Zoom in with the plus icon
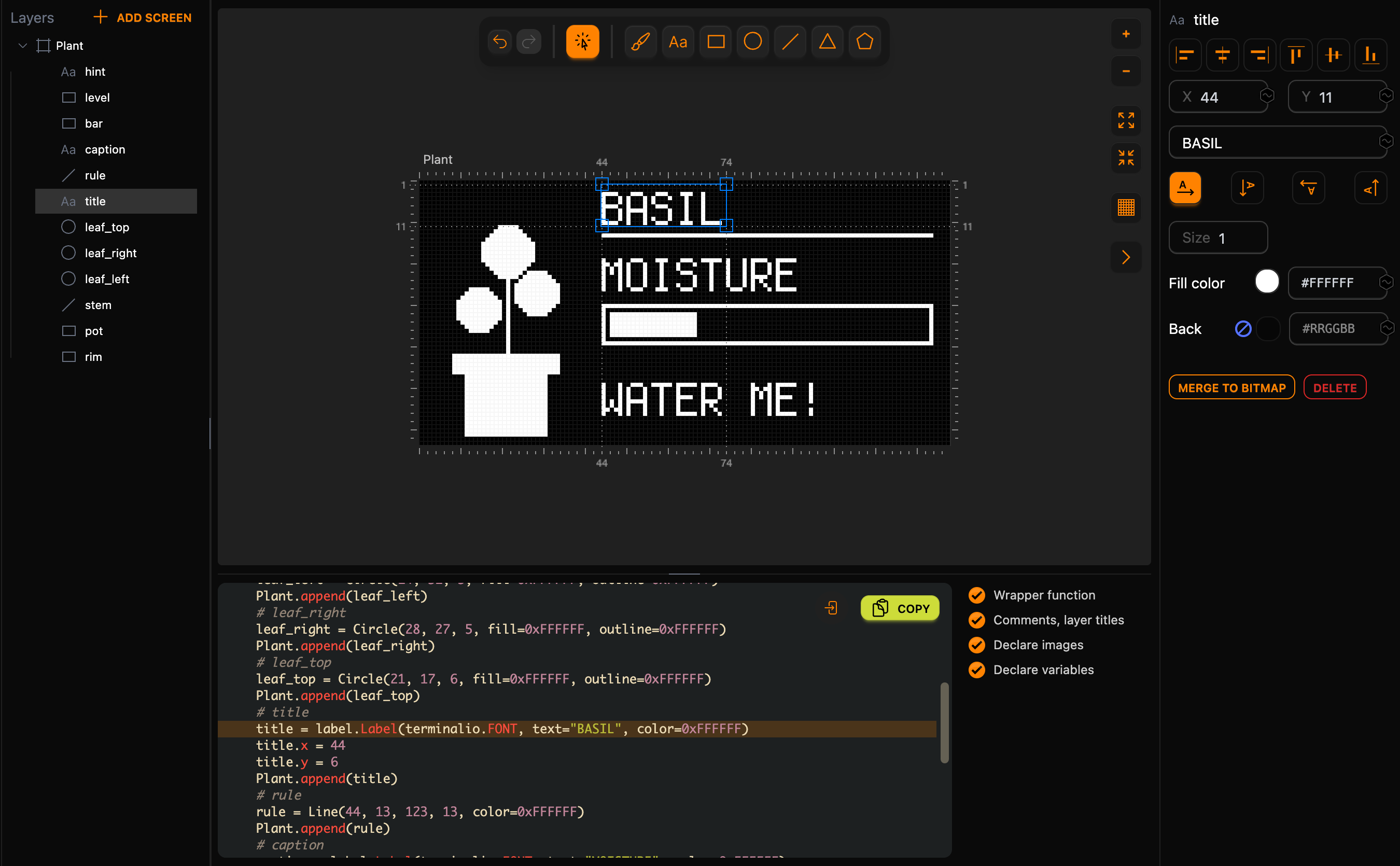Screen dimensions: 1400x866 pyautogui.click(x=1126, y=34)
